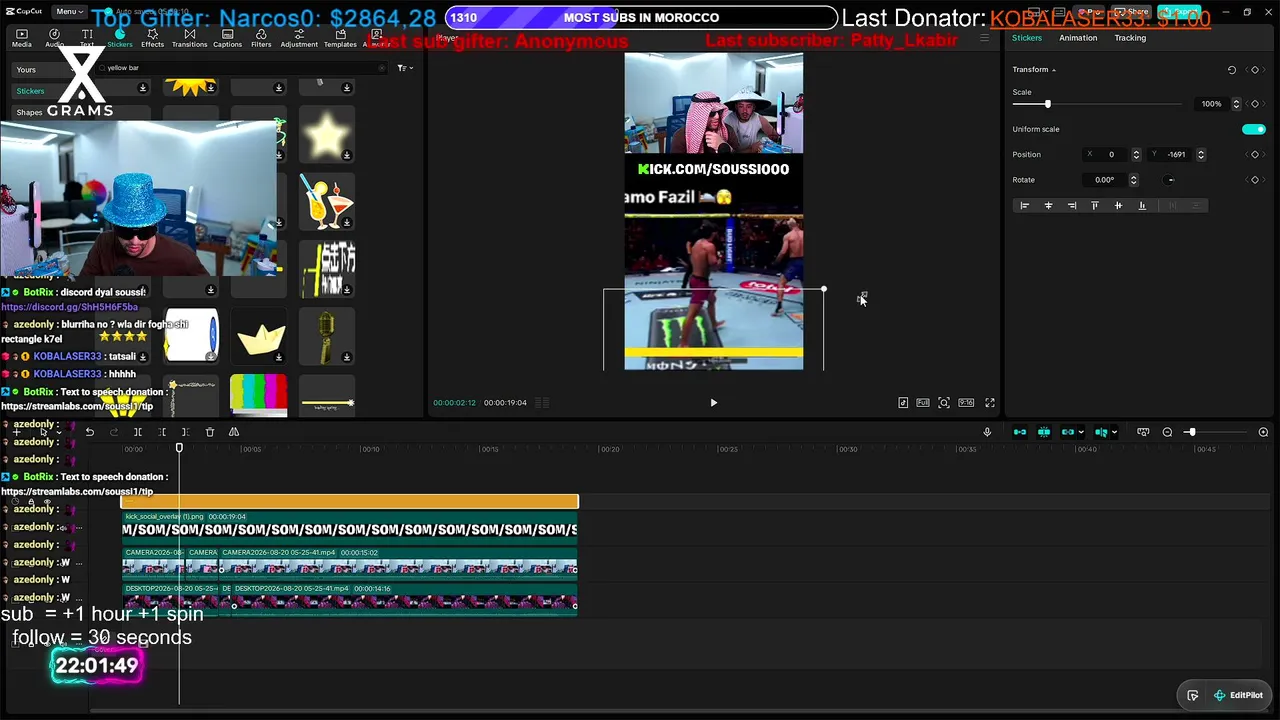1280x720 pixels.
Task: Select the orange sticker clip on the timeline
Action: click(x=350, y=501)
